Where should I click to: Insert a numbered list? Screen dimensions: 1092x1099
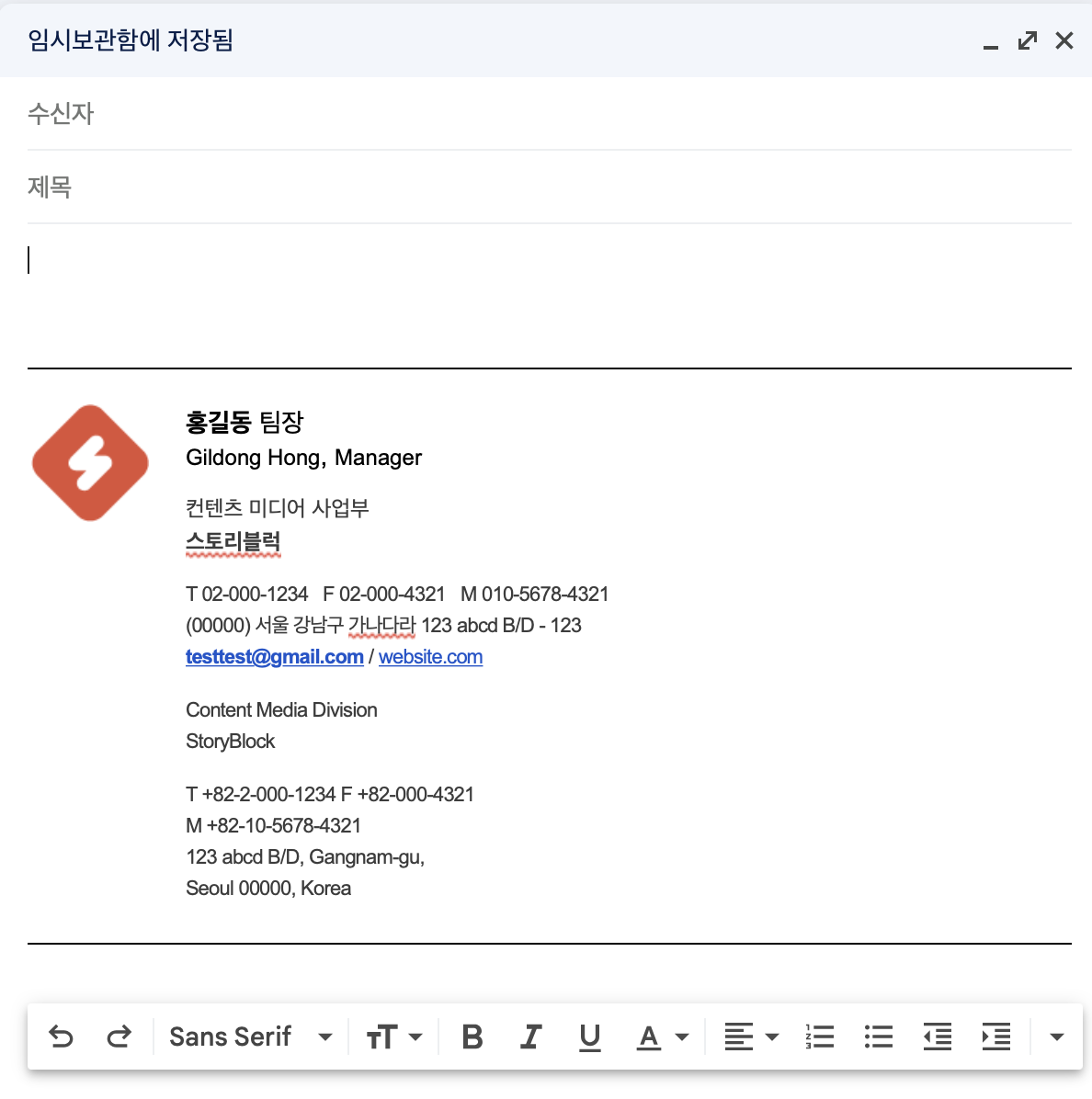tap(819, 1036)
